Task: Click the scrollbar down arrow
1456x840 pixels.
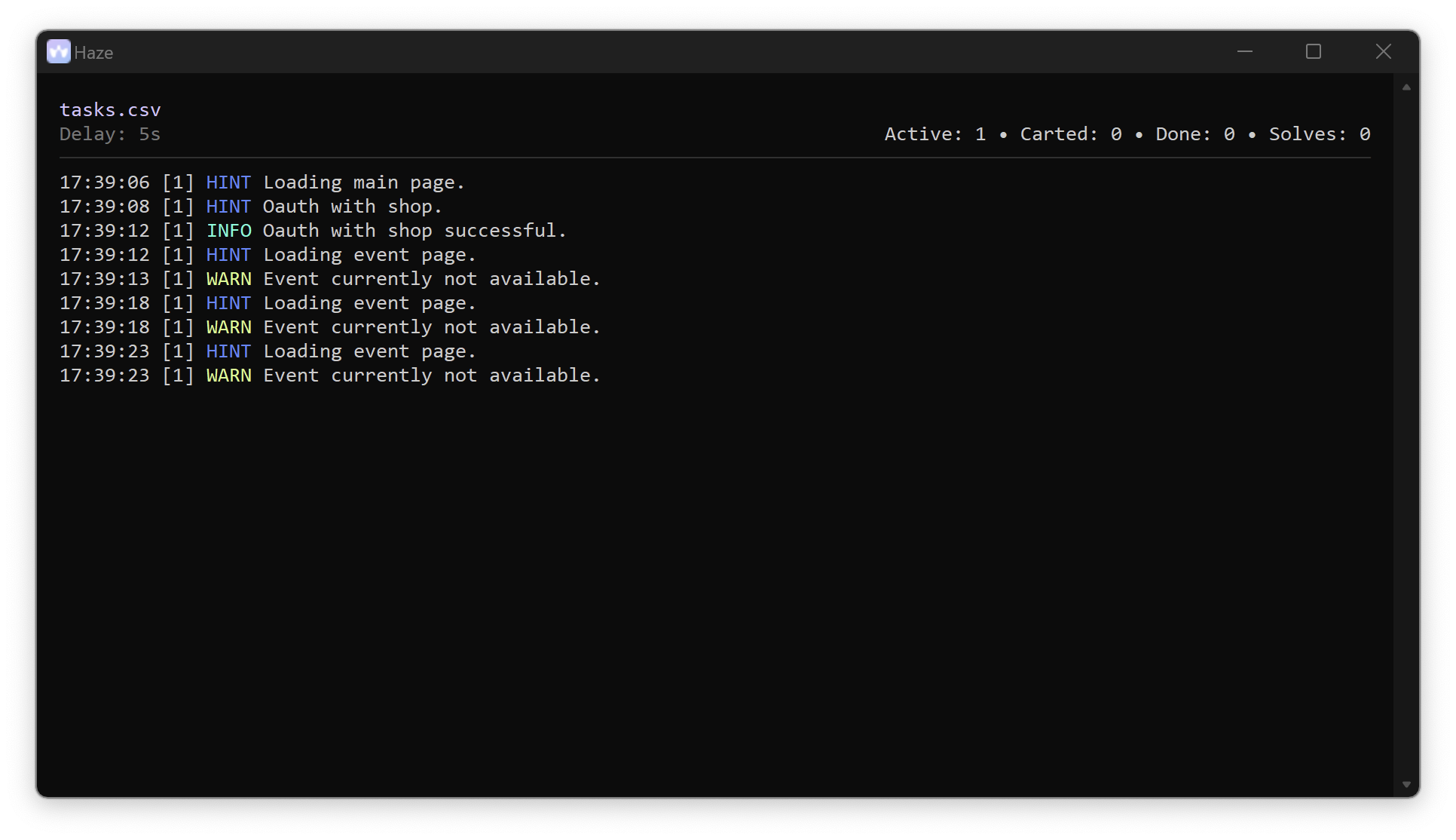Action: point(1406,784)
